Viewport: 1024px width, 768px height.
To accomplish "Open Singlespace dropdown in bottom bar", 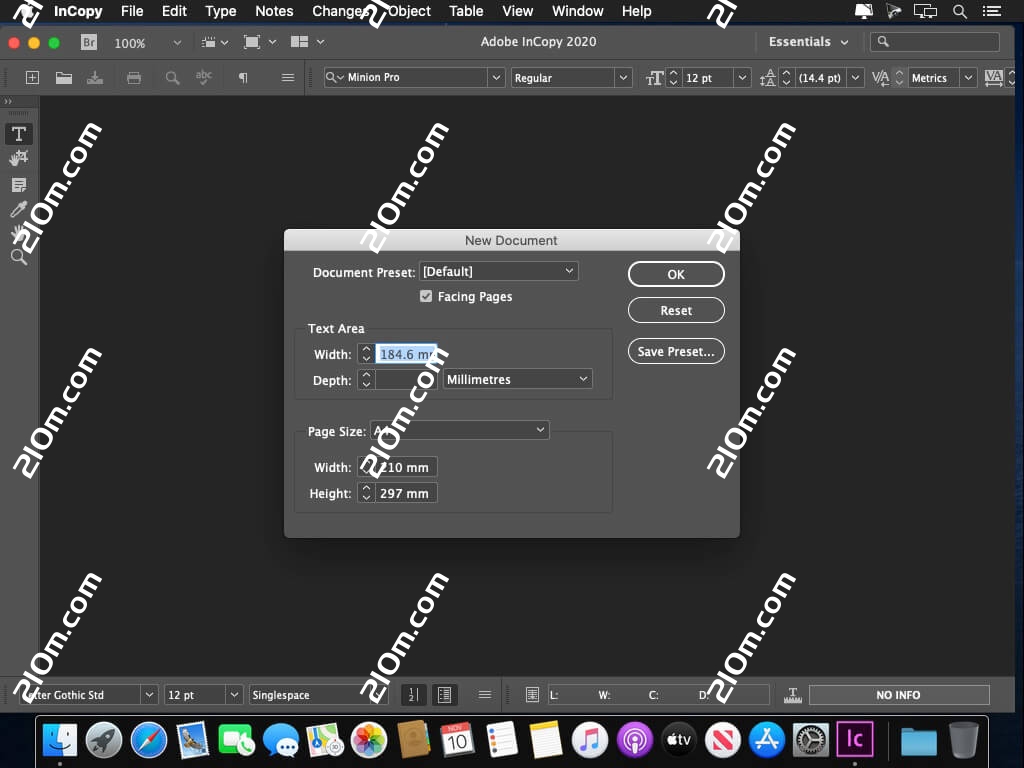I will 318,695.
